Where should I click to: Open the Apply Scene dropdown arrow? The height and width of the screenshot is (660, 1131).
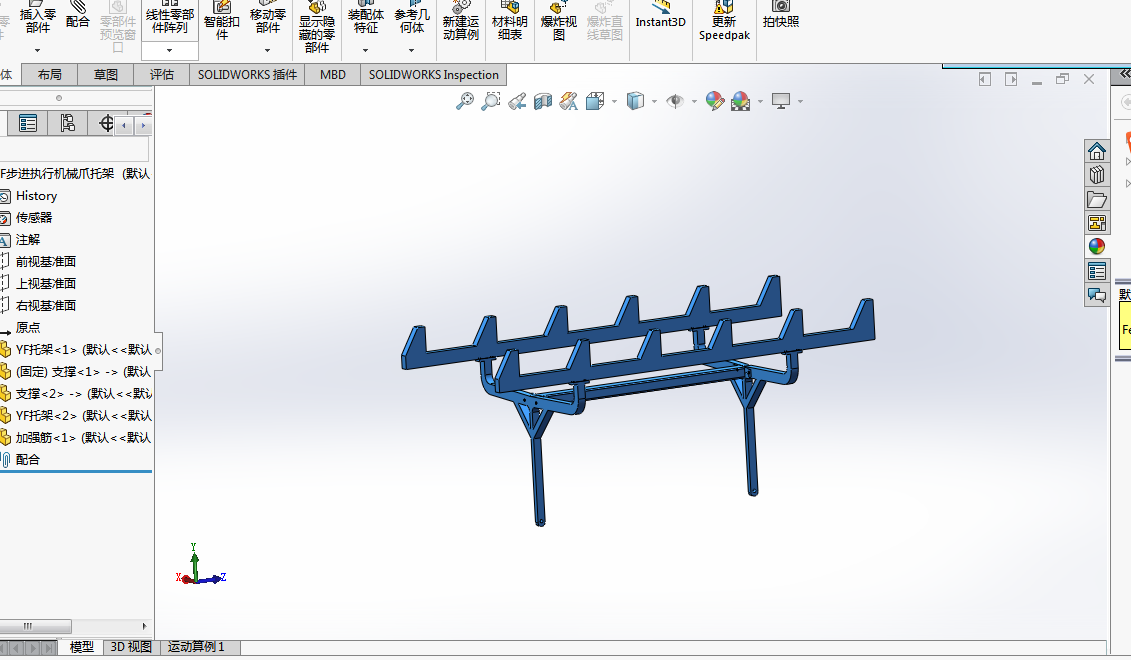760,102
